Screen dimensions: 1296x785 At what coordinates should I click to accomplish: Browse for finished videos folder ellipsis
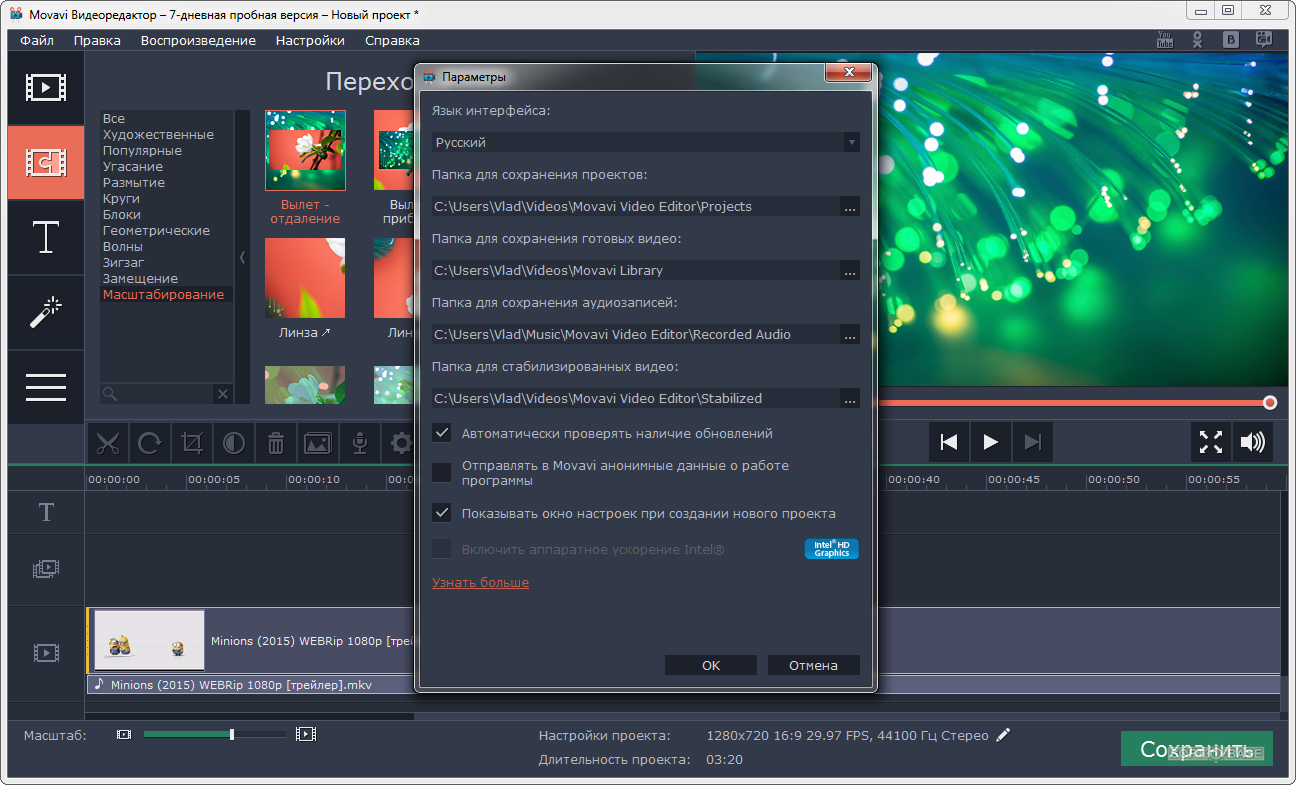click(x=850, y=270)
